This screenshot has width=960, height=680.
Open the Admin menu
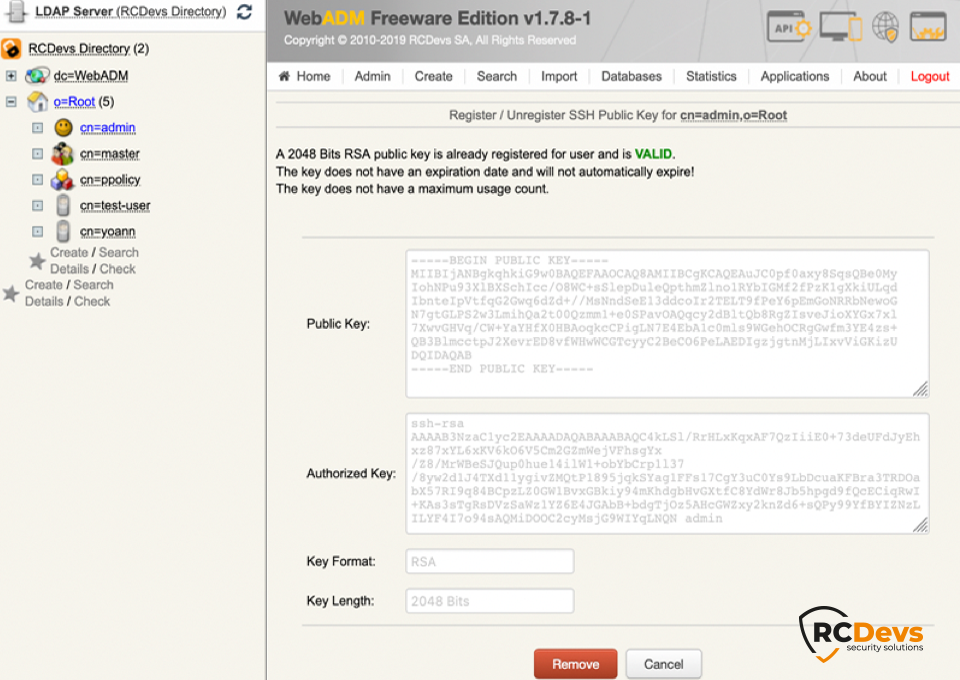click(x=372, y=76)
